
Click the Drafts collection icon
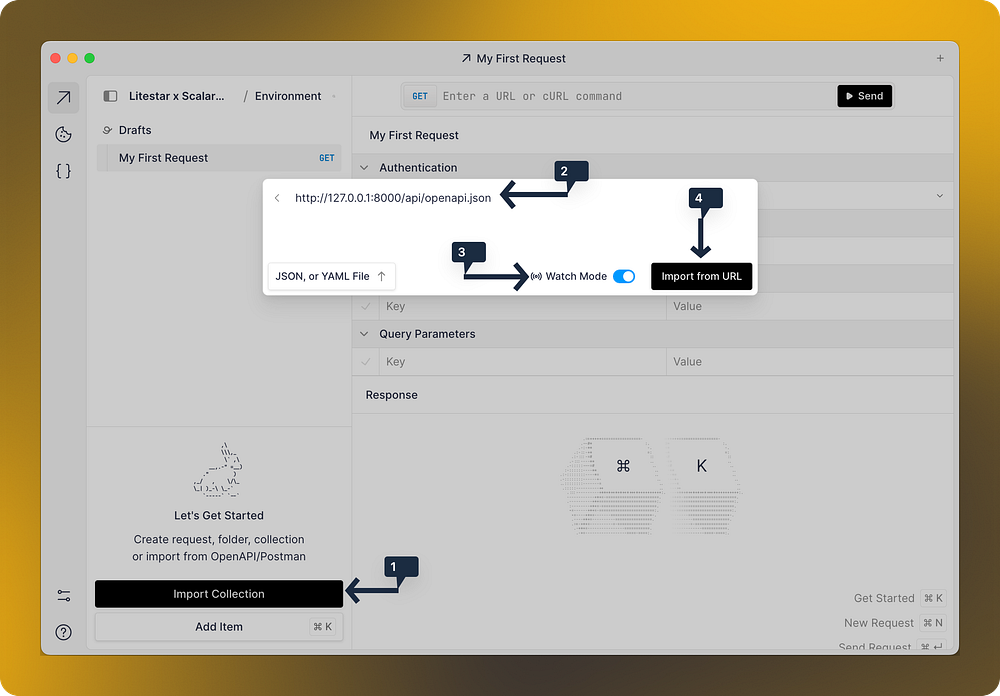[x=107, y=130]
